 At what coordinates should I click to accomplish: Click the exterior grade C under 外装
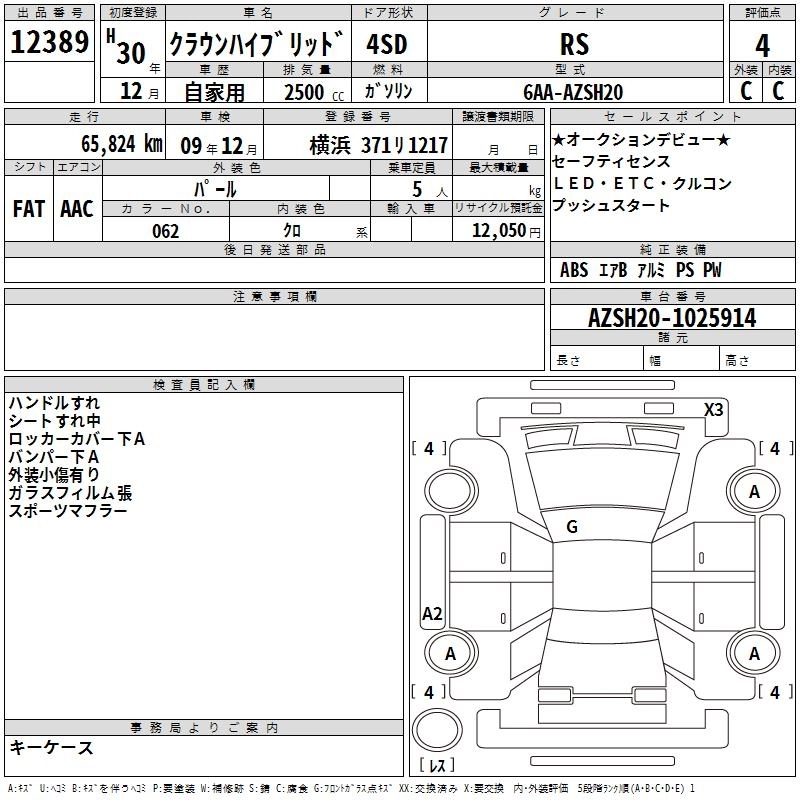tap(746, 91)
